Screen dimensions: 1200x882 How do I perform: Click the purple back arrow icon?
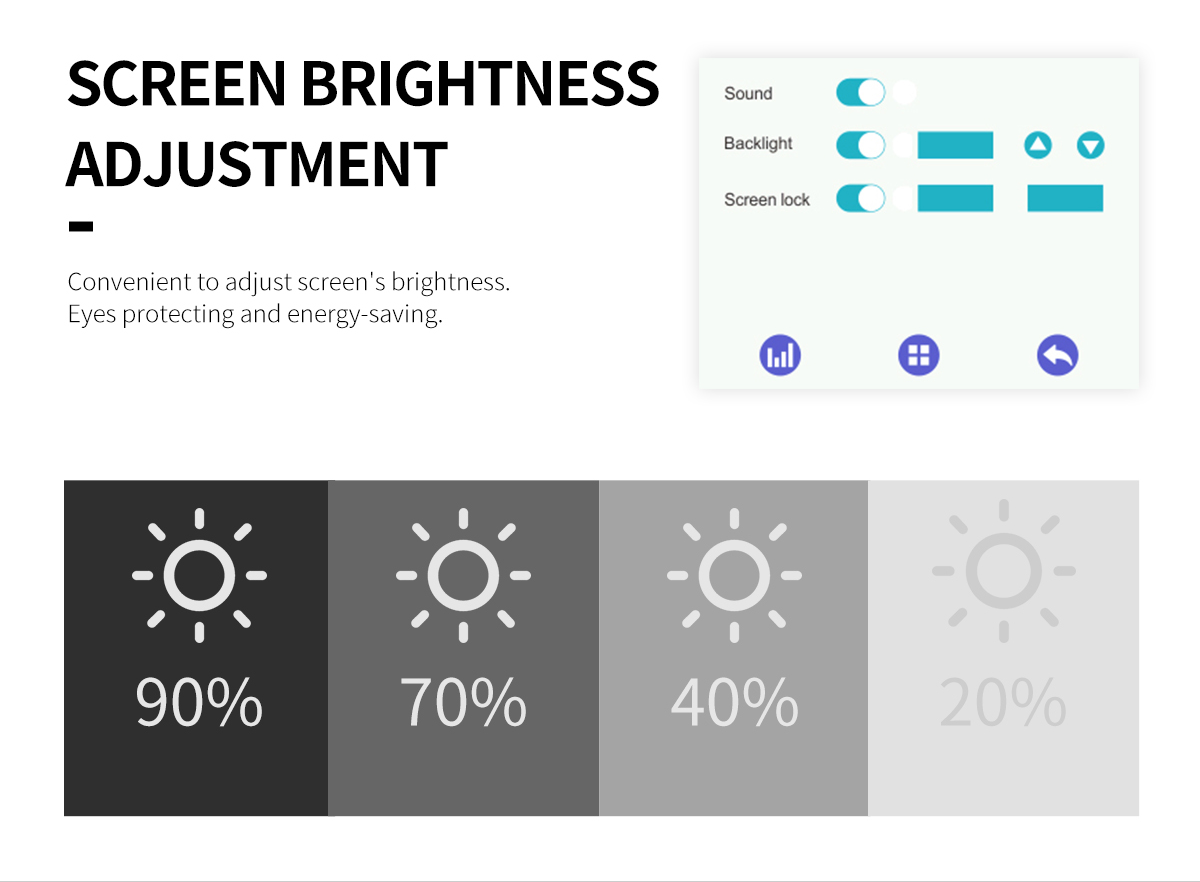(1057, 355)
